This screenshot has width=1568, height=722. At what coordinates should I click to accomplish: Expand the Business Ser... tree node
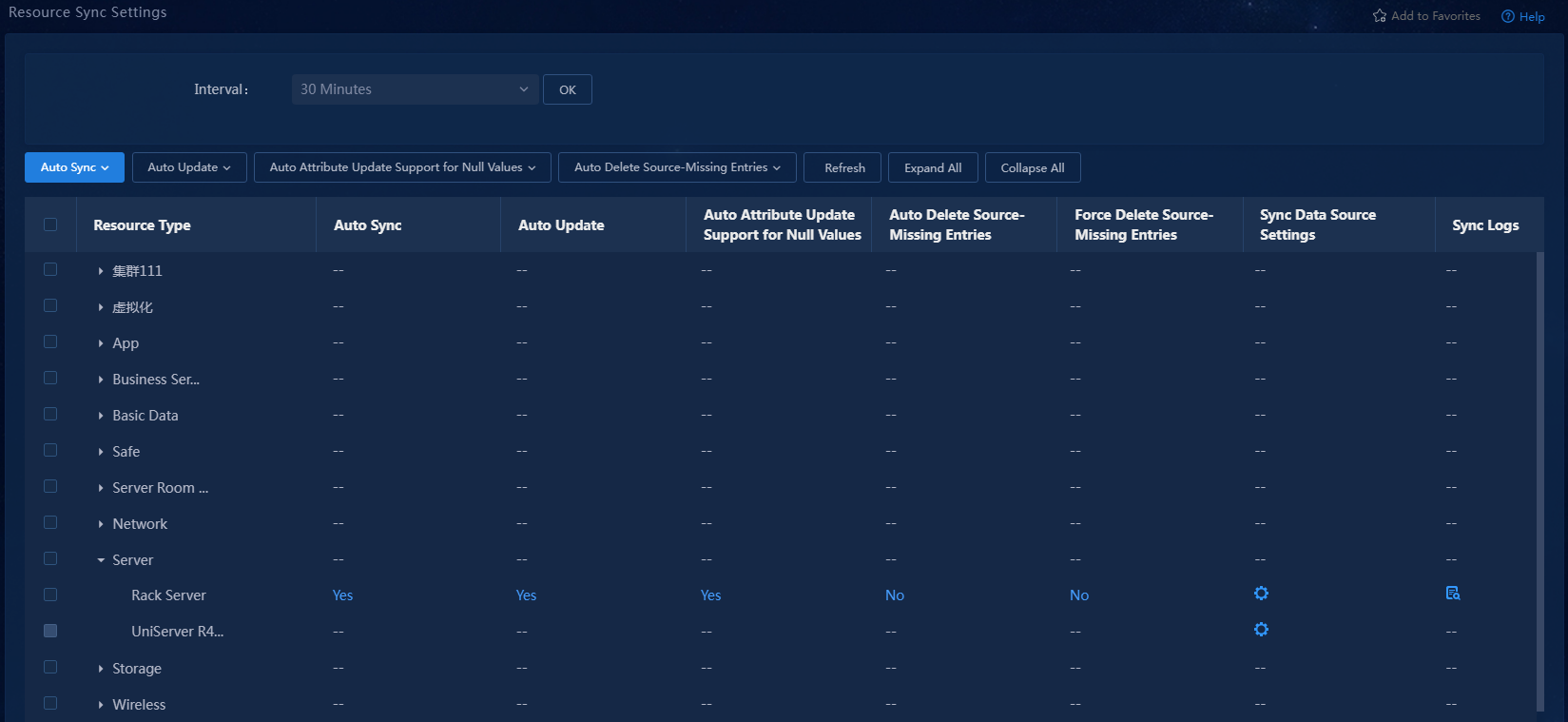(x=101, y=380)
